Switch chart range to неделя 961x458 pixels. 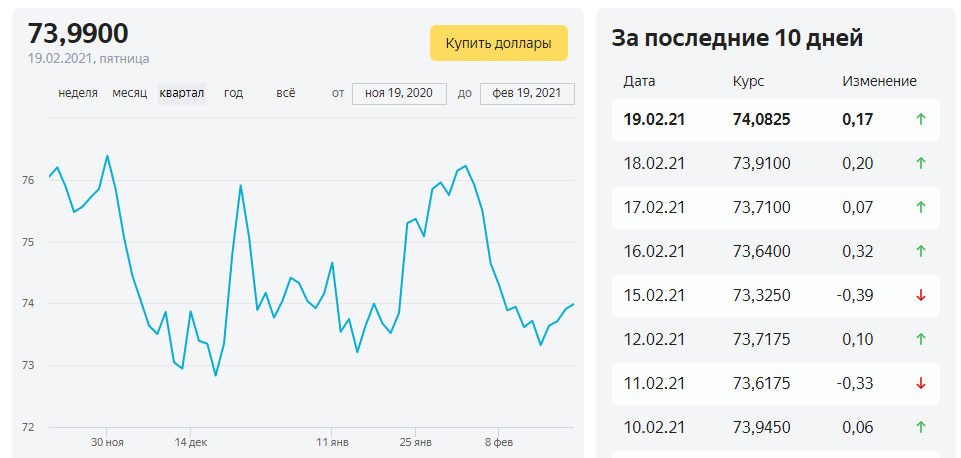[78, 93]
